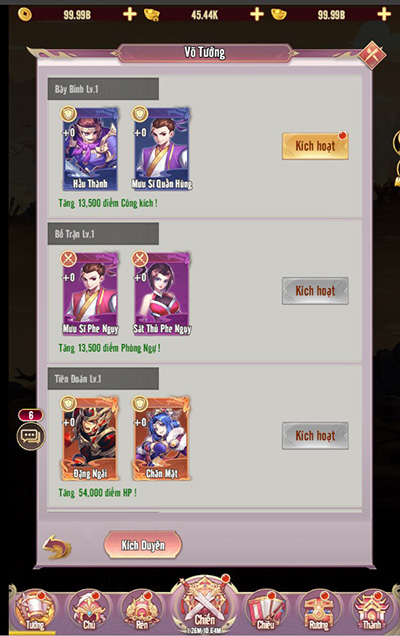
Task: Add gold ingots with rightmost plus icon
Action: pos(384,14)
